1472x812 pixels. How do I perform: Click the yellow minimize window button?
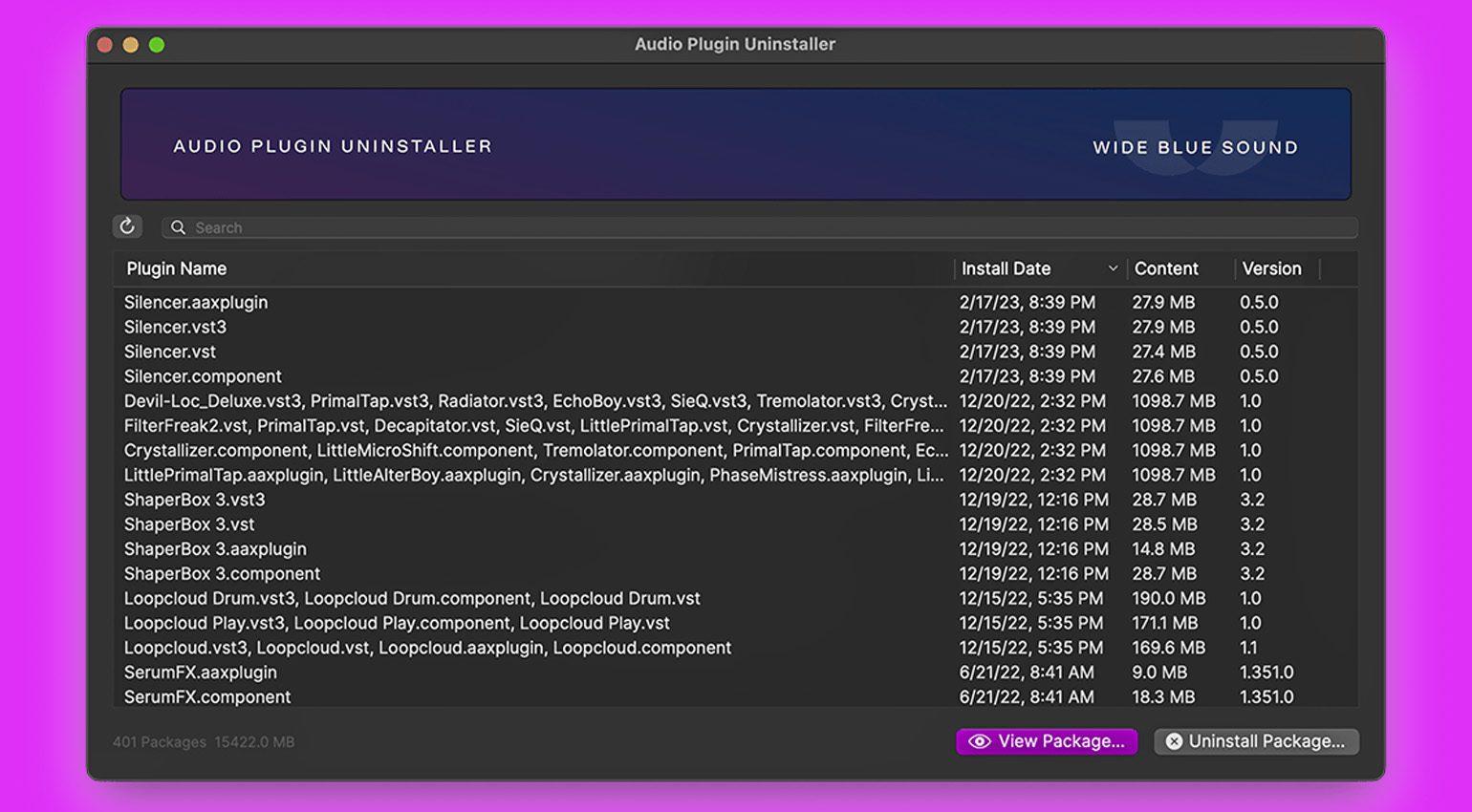(131, 45)
